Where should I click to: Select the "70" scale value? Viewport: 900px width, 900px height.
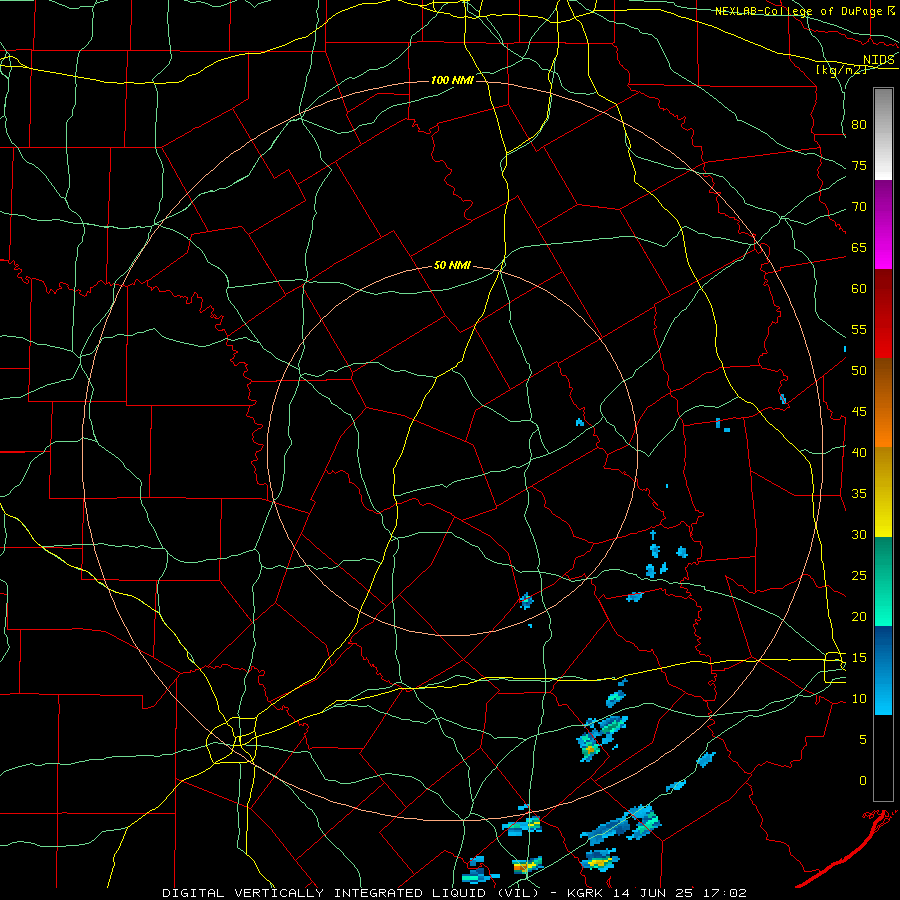859,207
